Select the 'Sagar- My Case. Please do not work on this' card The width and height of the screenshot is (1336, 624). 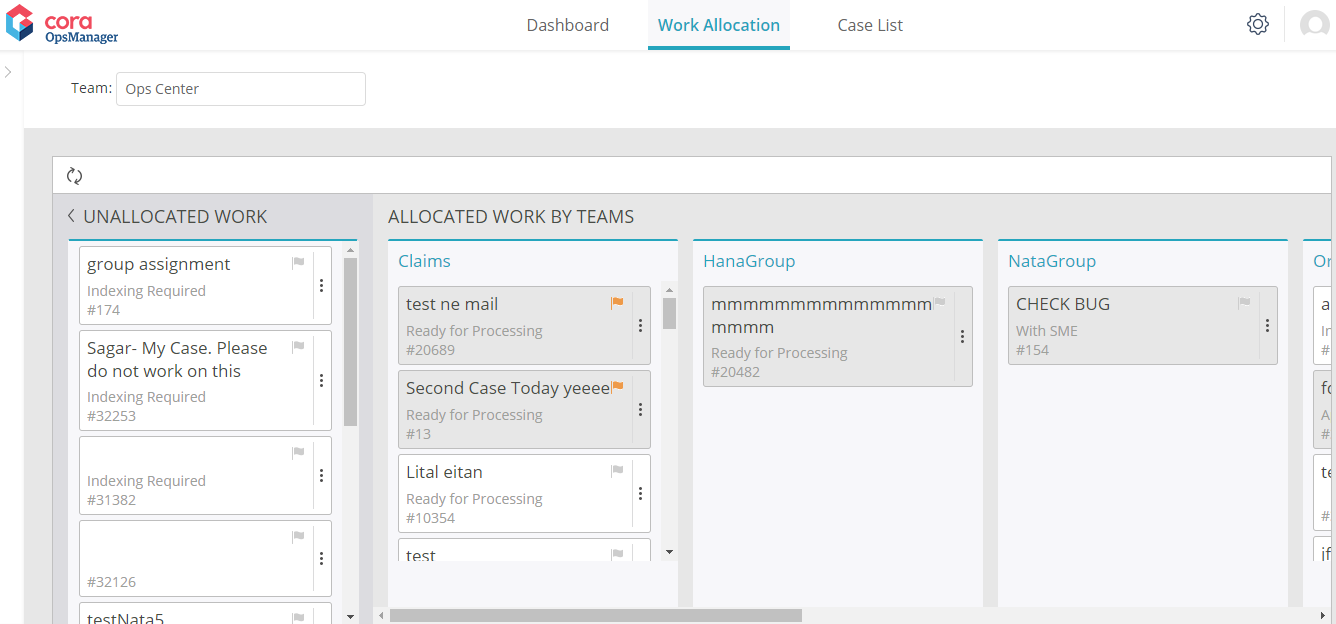coord(205,381)
